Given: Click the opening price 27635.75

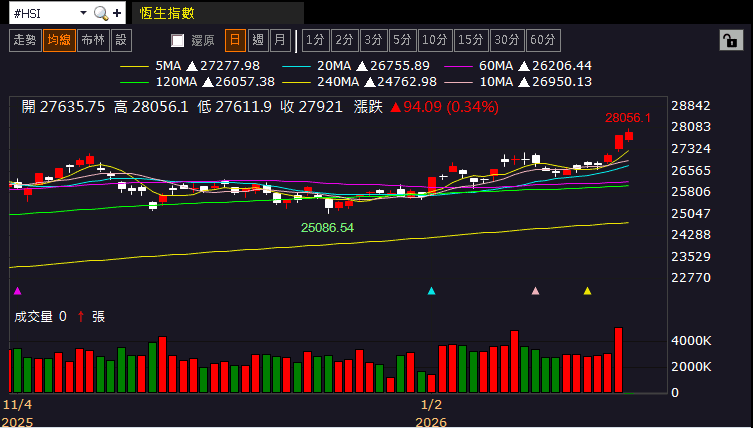Looking at the screenshot, I should pos(73,107).
